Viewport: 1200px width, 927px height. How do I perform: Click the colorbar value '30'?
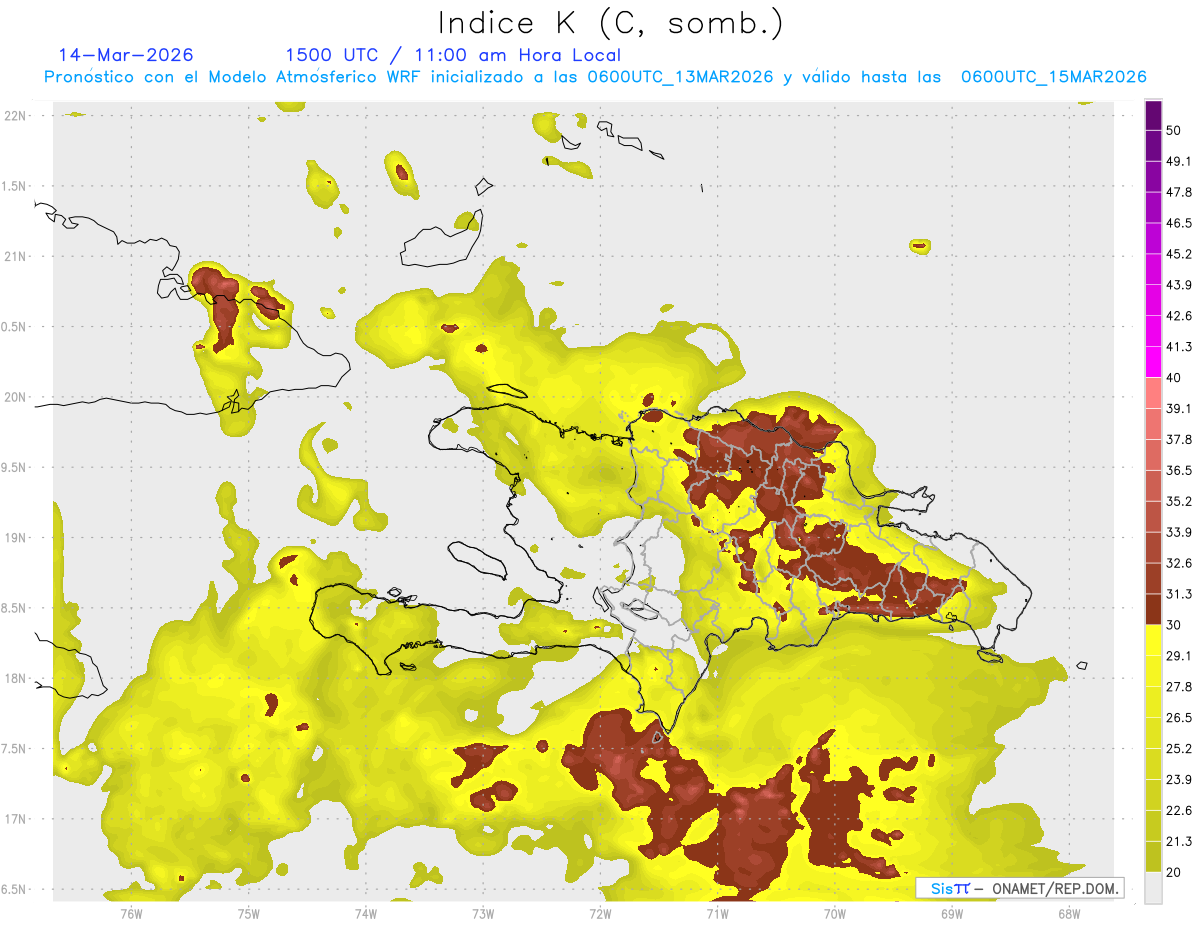pyautogui.click(x=1174, y=624)
